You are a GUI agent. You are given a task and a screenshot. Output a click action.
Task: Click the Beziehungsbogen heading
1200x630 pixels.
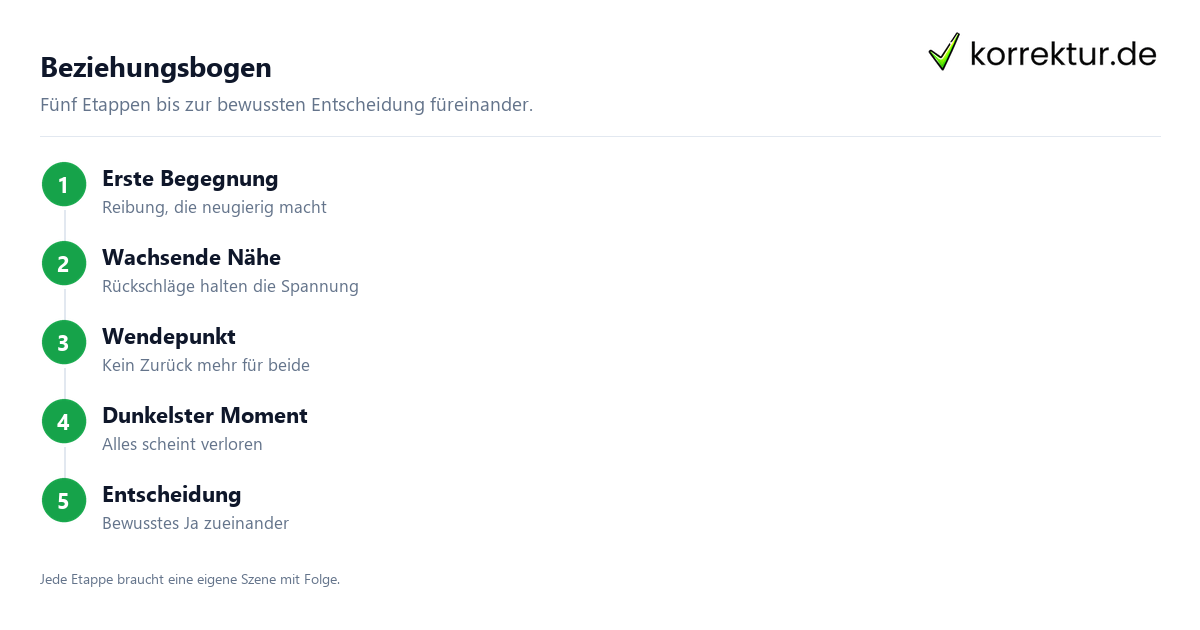(x=156, y=68)
